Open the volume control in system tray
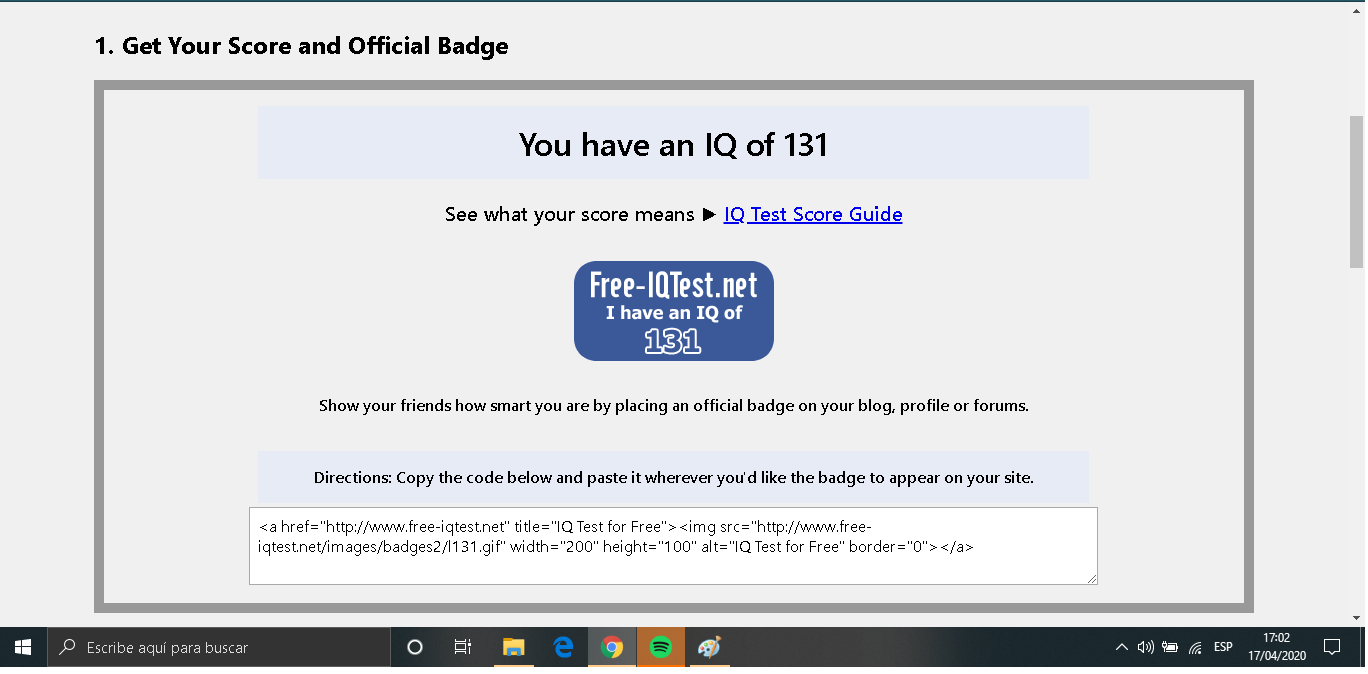The height and width of the screenshot is (674, 1368). pos(1146,647)
